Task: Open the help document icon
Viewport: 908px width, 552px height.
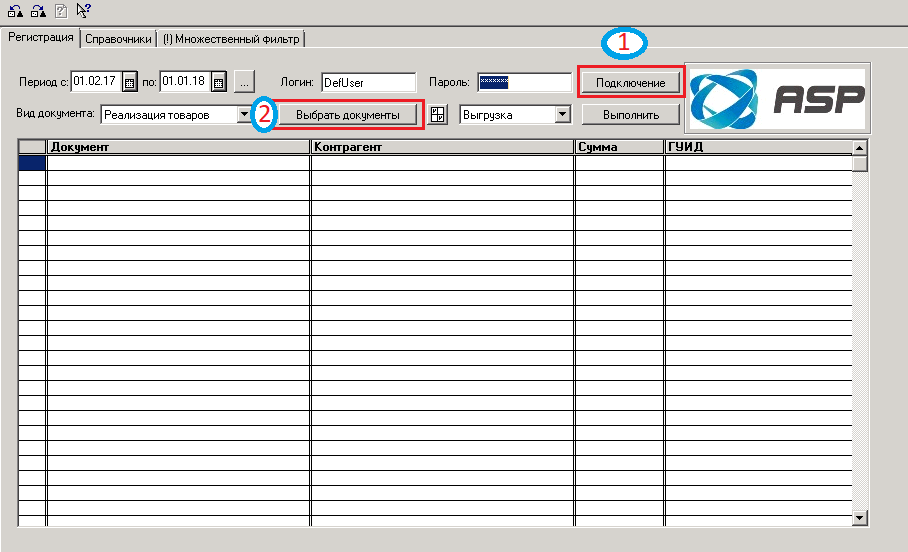Action: (x=61, y=10)
